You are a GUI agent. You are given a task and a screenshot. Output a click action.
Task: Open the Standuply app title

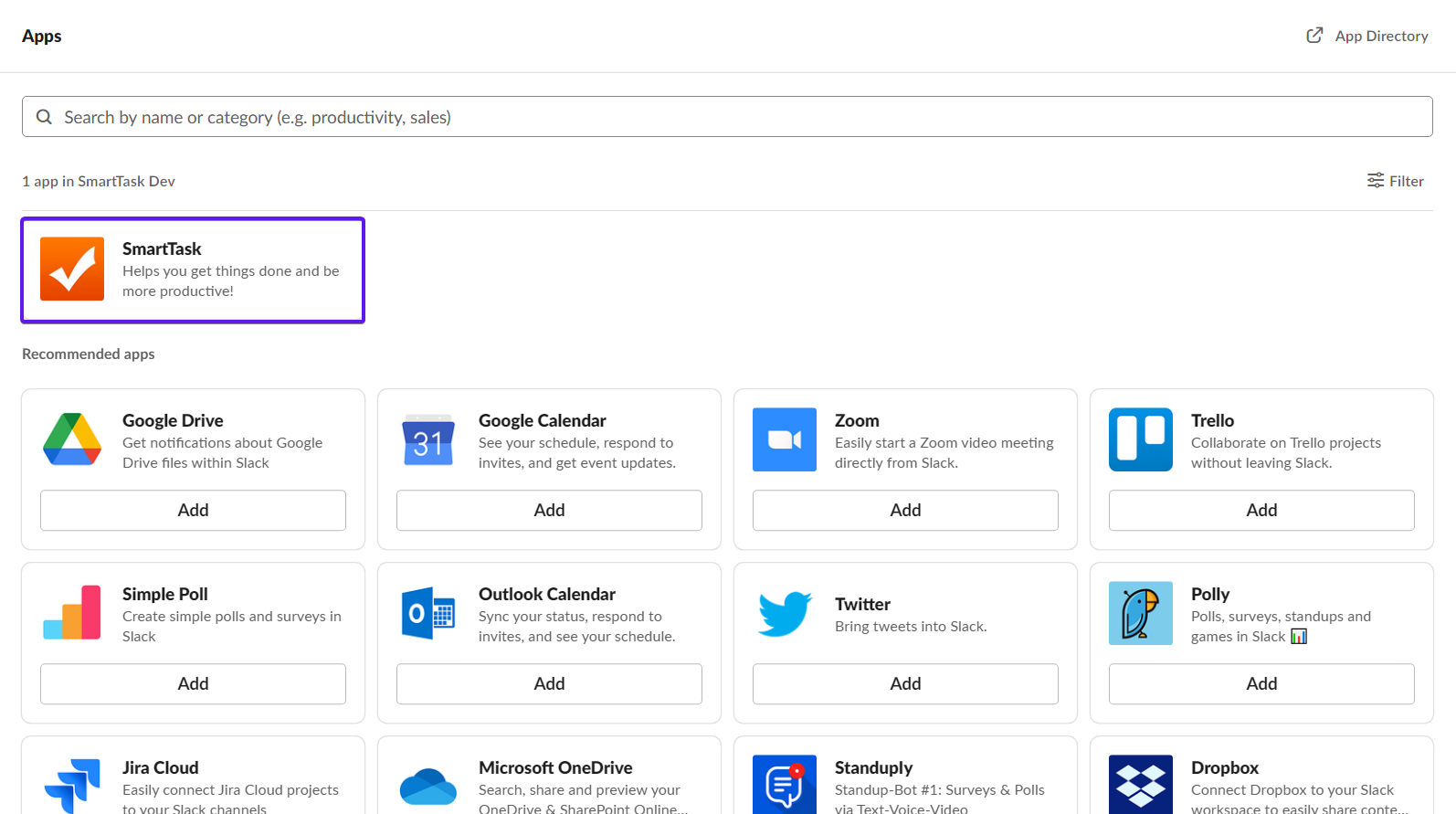pyautogui.click(x=873, y=767)
